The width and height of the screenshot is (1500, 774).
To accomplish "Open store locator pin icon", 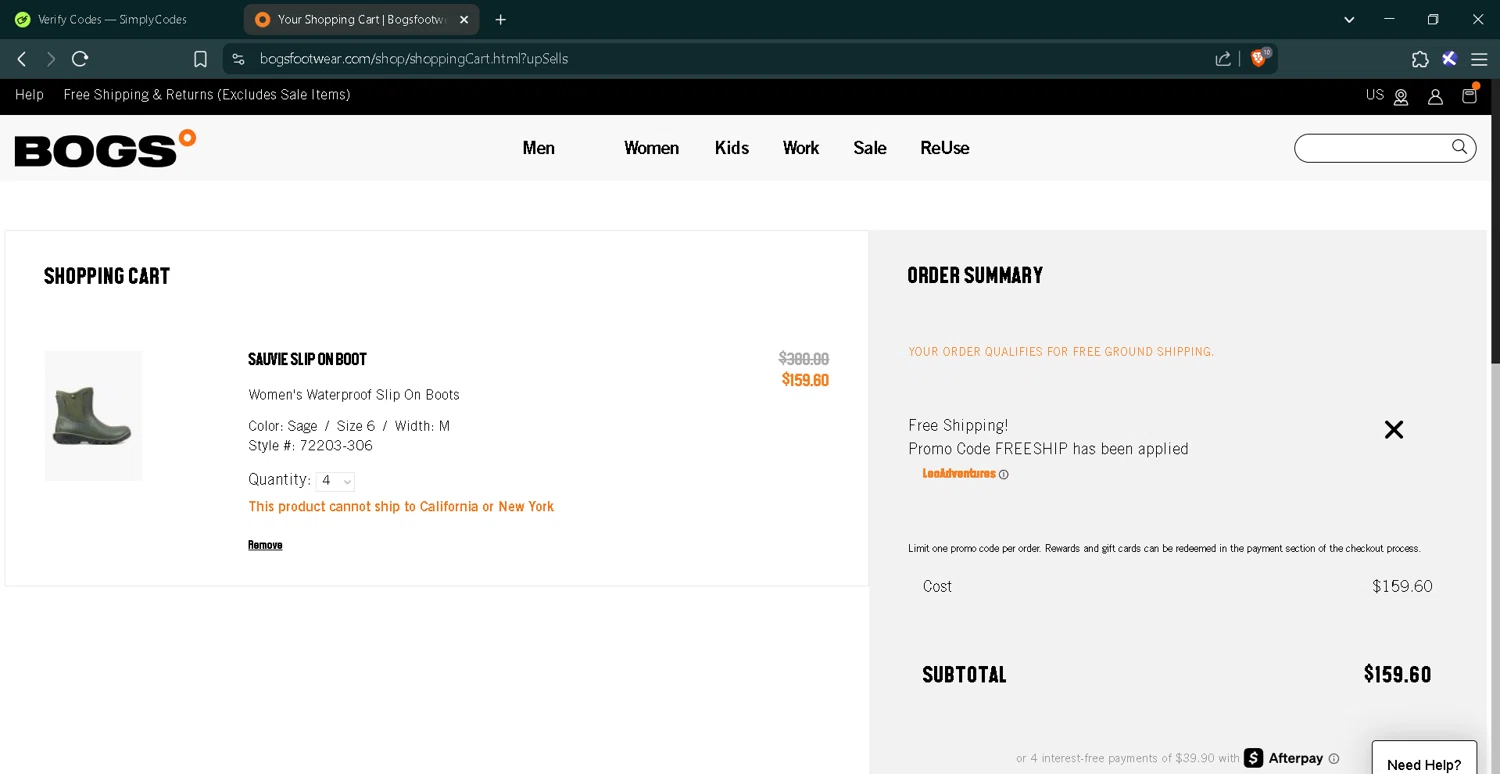I will click(1401, 97).
